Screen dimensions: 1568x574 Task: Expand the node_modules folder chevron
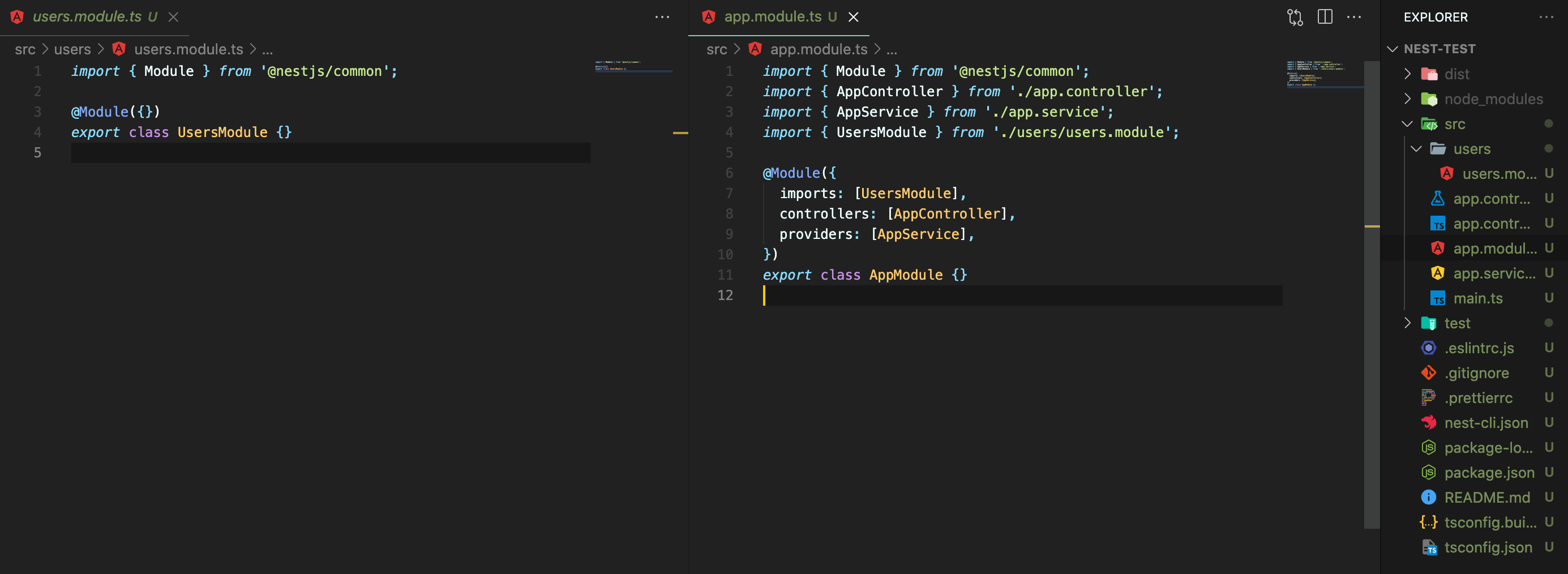pyautogui.click(x=1407, y=98)
